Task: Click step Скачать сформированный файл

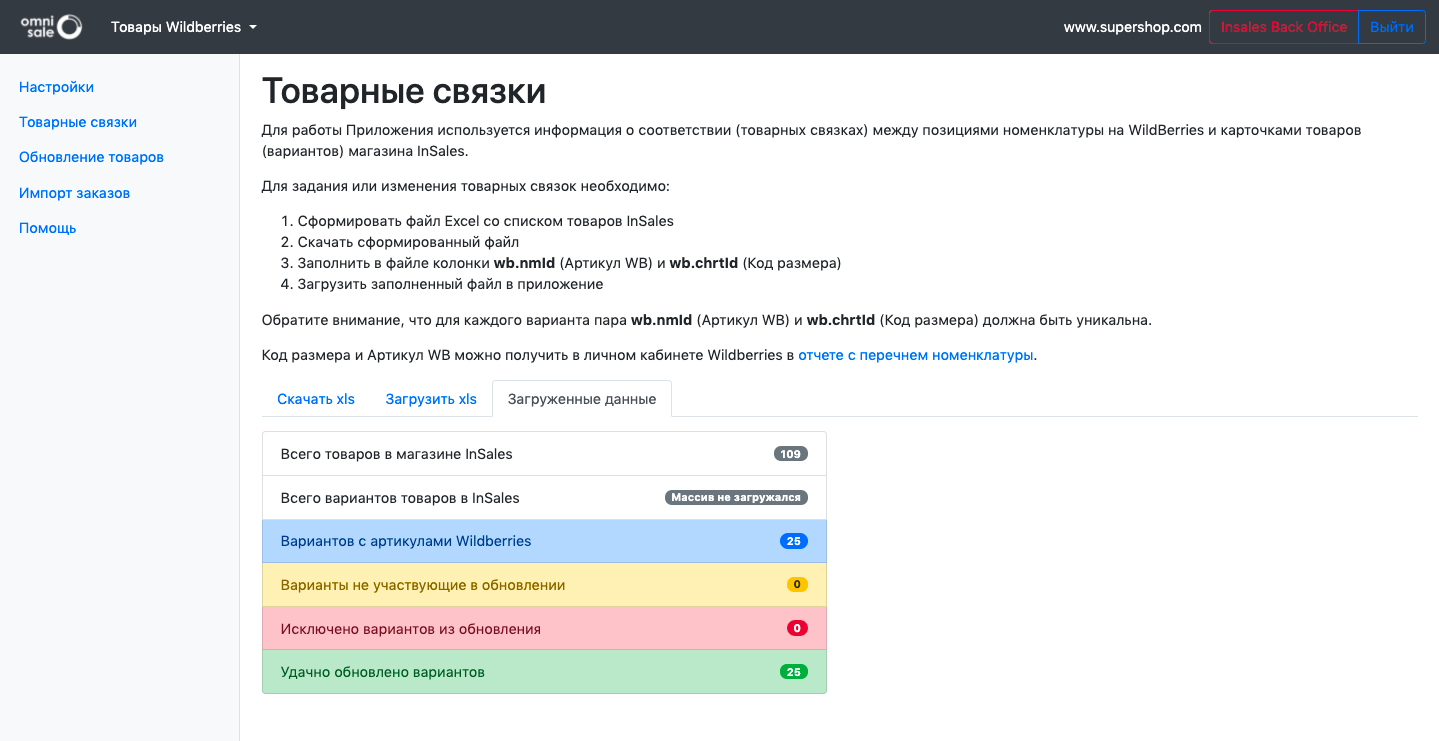Action: tap(408, 242)
